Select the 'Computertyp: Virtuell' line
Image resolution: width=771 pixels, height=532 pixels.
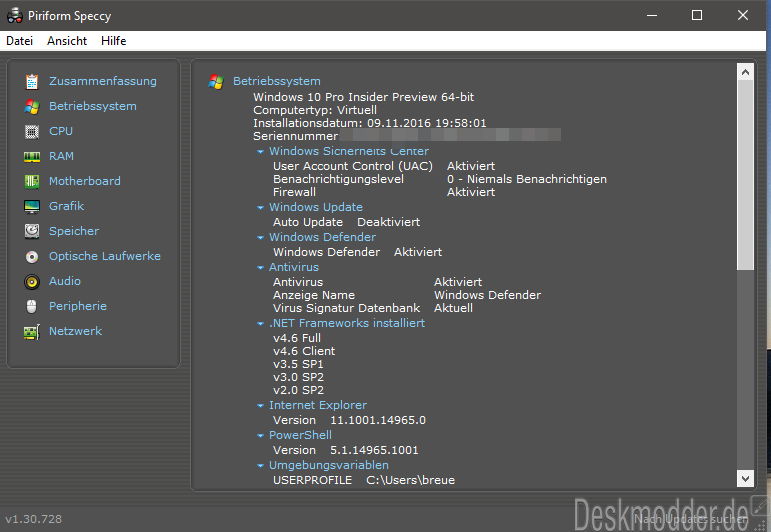[x=315, y=110]
